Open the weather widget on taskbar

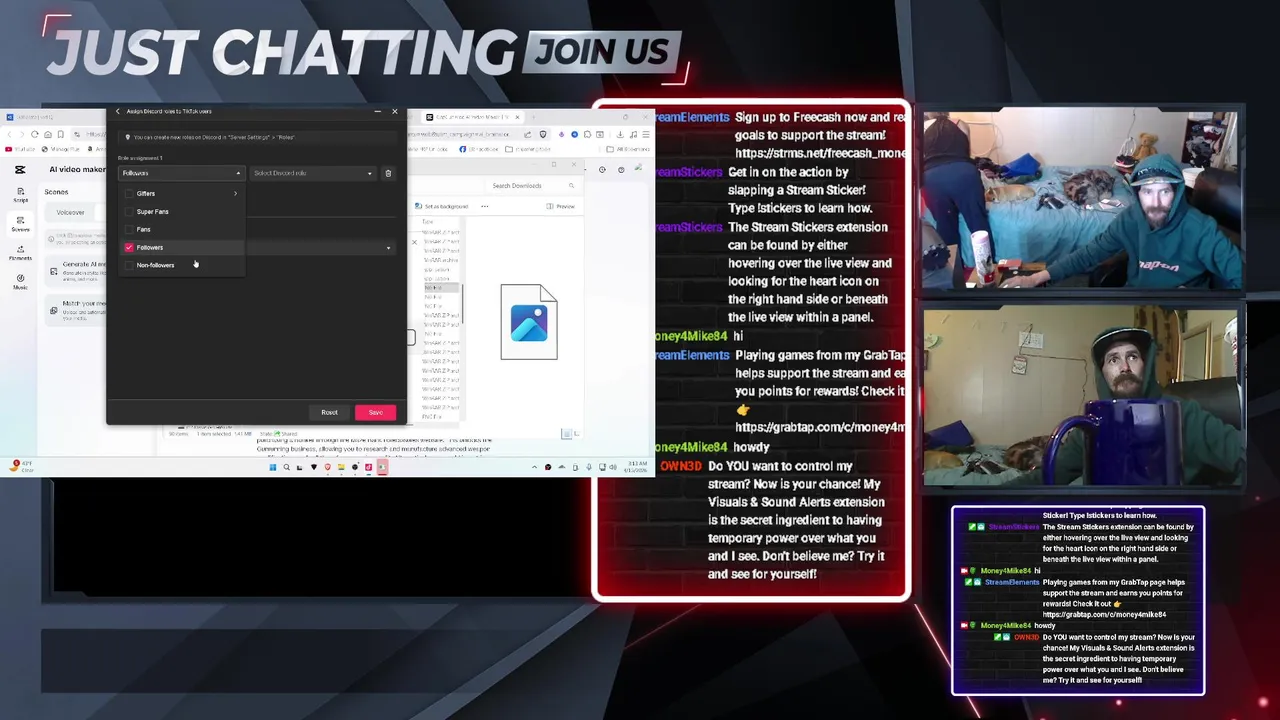point(23,466)
